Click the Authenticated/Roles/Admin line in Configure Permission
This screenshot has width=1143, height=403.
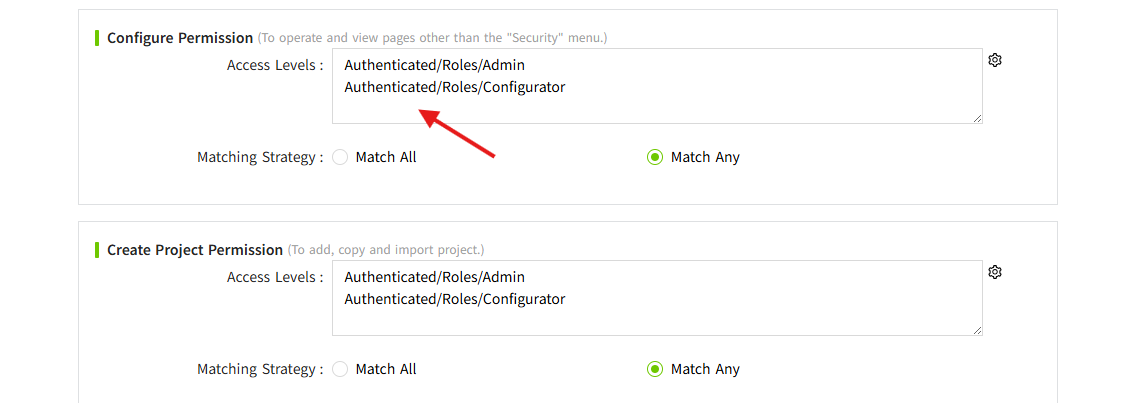coord(434,65)
